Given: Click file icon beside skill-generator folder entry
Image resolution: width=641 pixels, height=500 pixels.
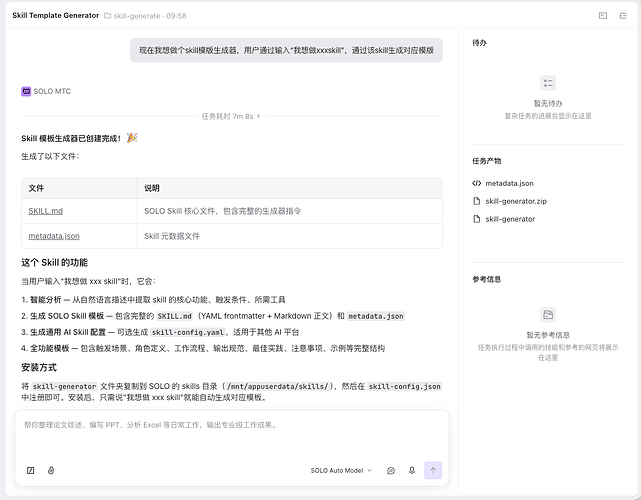Looking at the screenshot, I should 476,219.
